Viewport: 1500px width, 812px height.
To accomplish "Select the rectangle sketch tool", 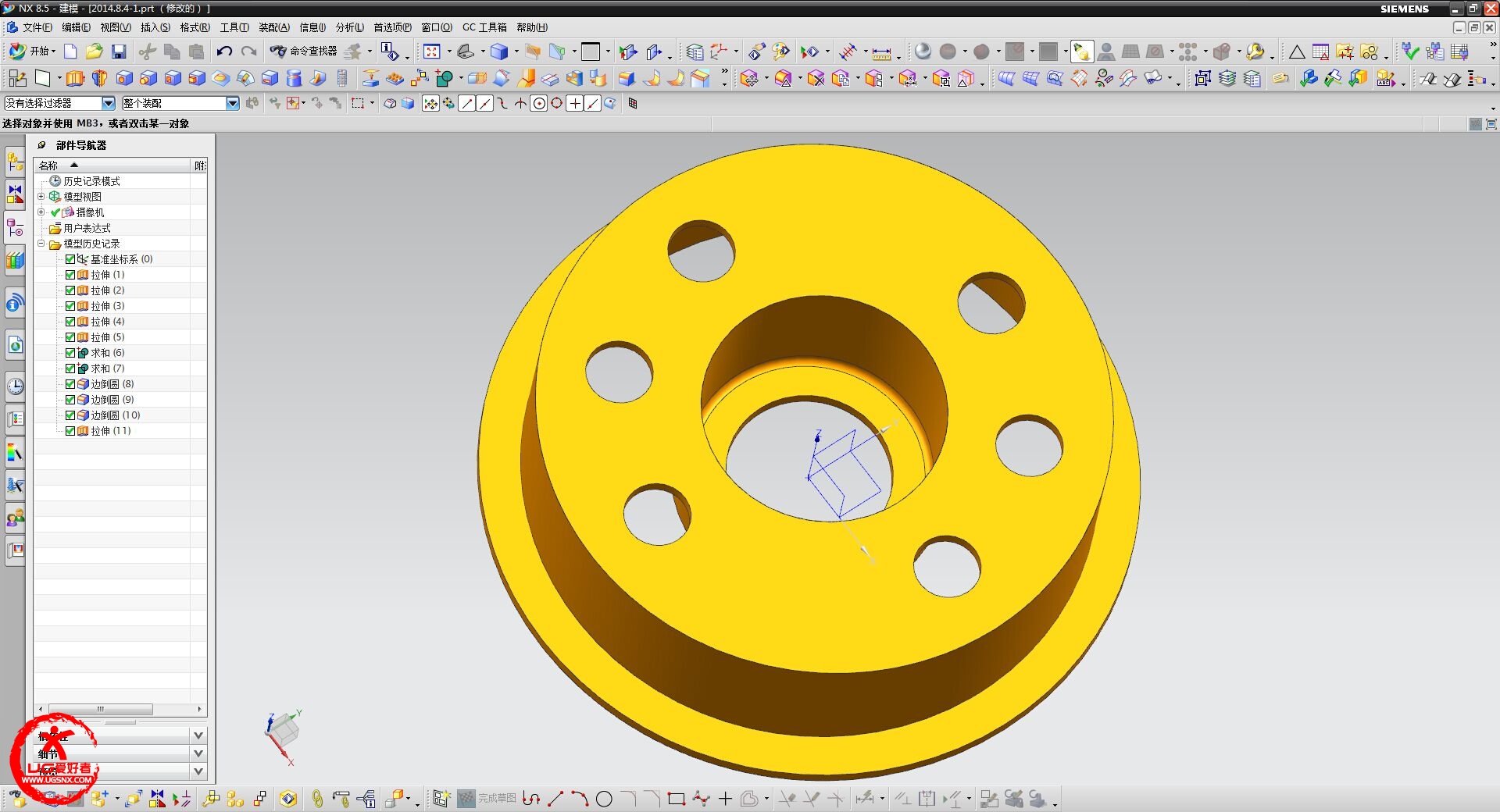I will [677, 799].
